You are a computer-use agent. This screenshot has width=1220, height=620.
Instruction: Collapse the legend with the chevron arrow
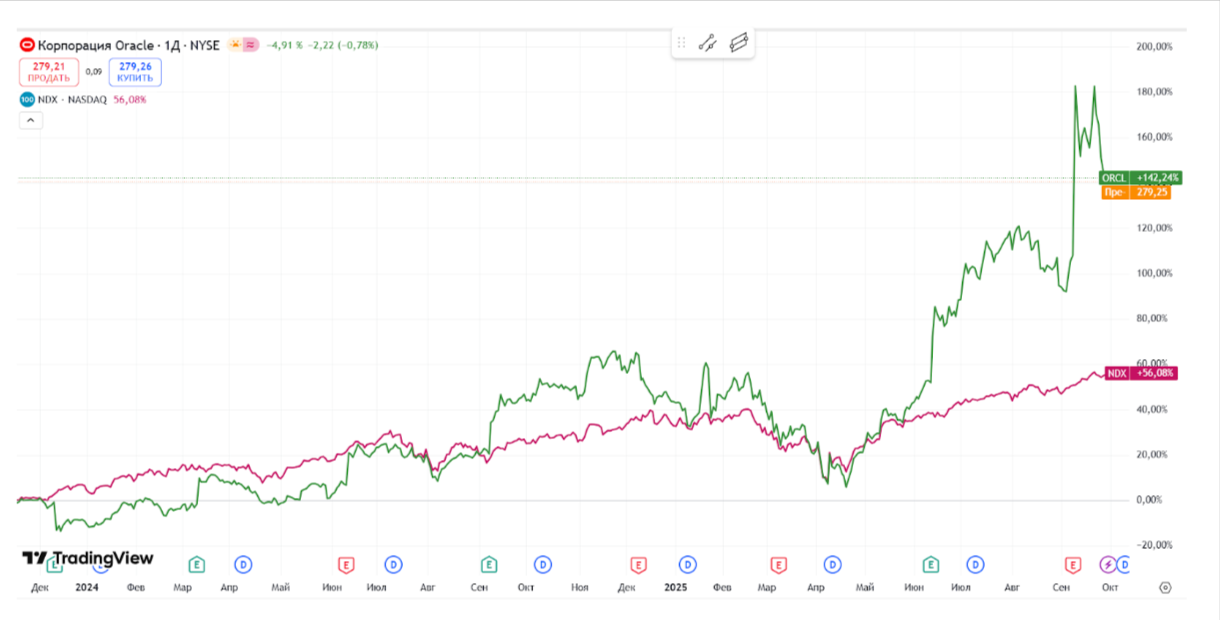point(30,120)
